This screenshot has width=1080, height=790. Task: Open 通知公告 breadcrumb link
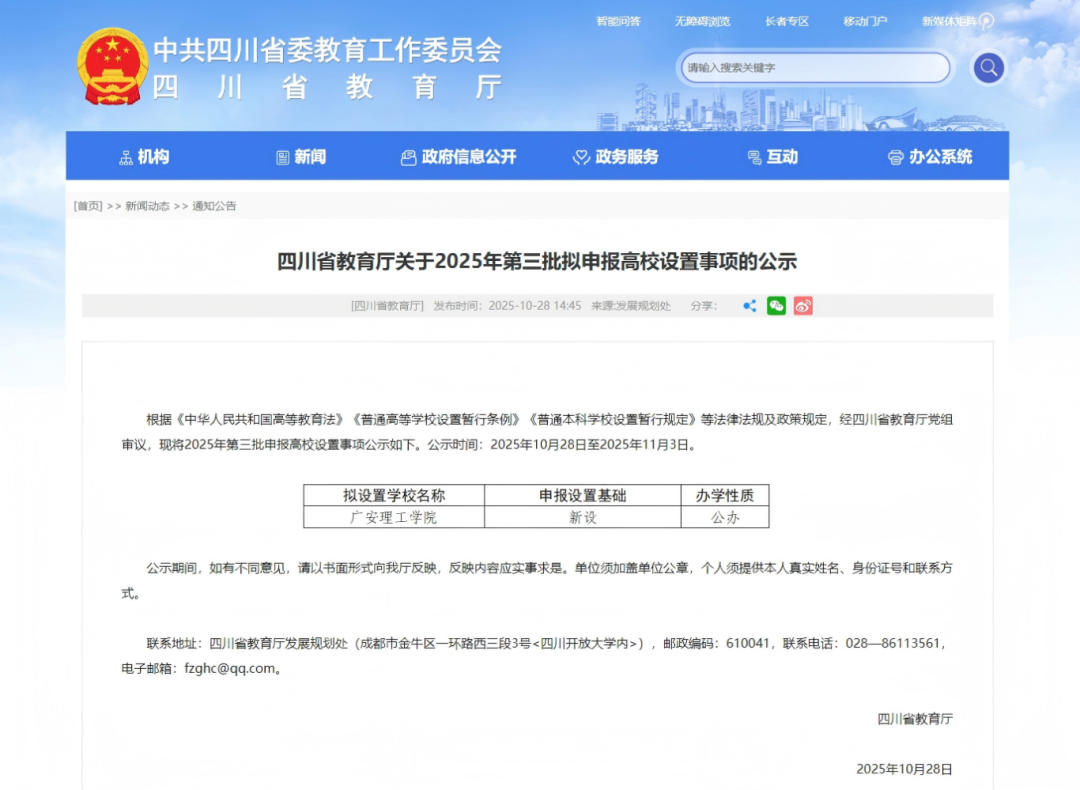pos(214,206)
